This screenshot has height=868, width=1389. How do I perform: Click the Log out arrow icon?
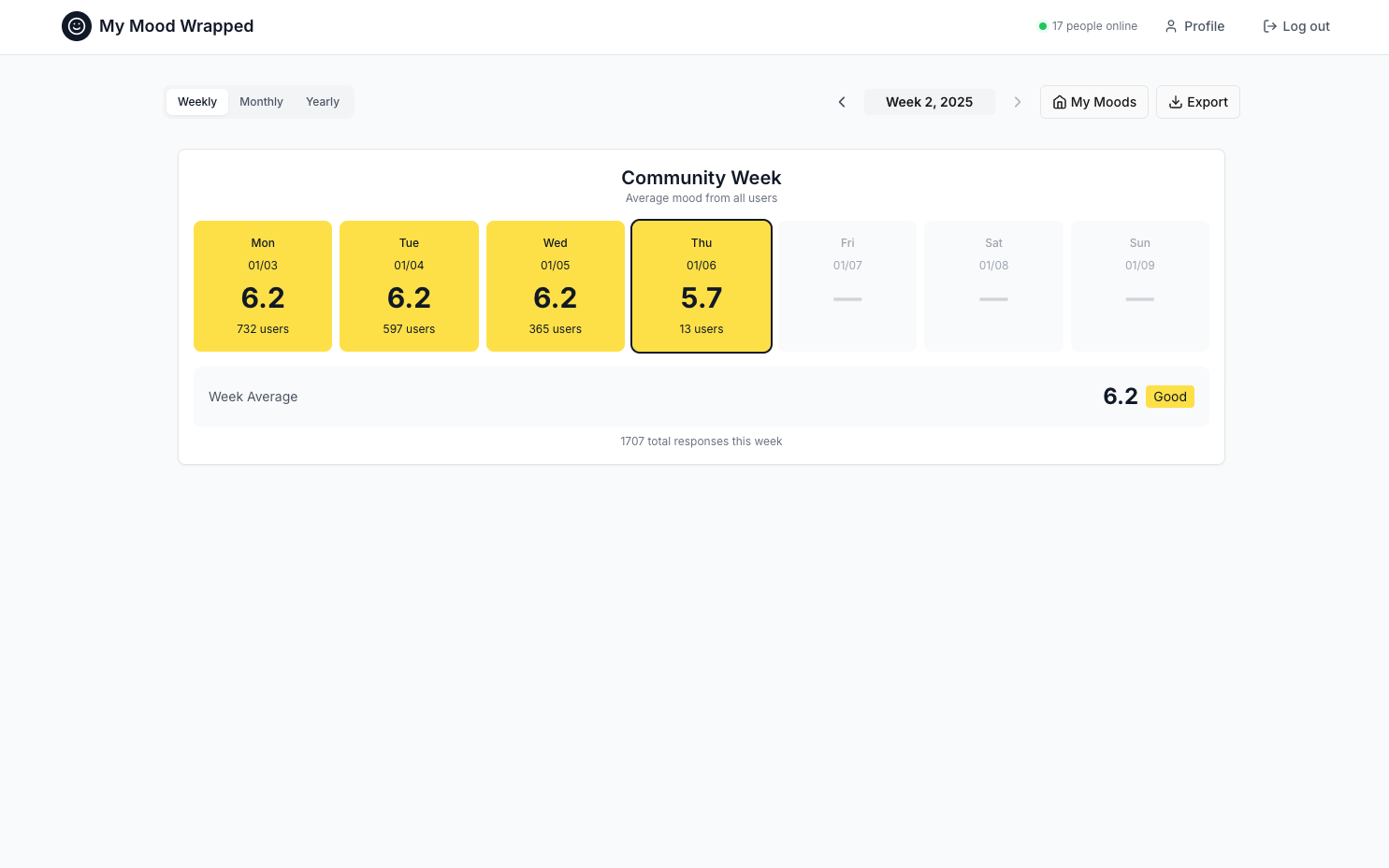pos(1270,26)
